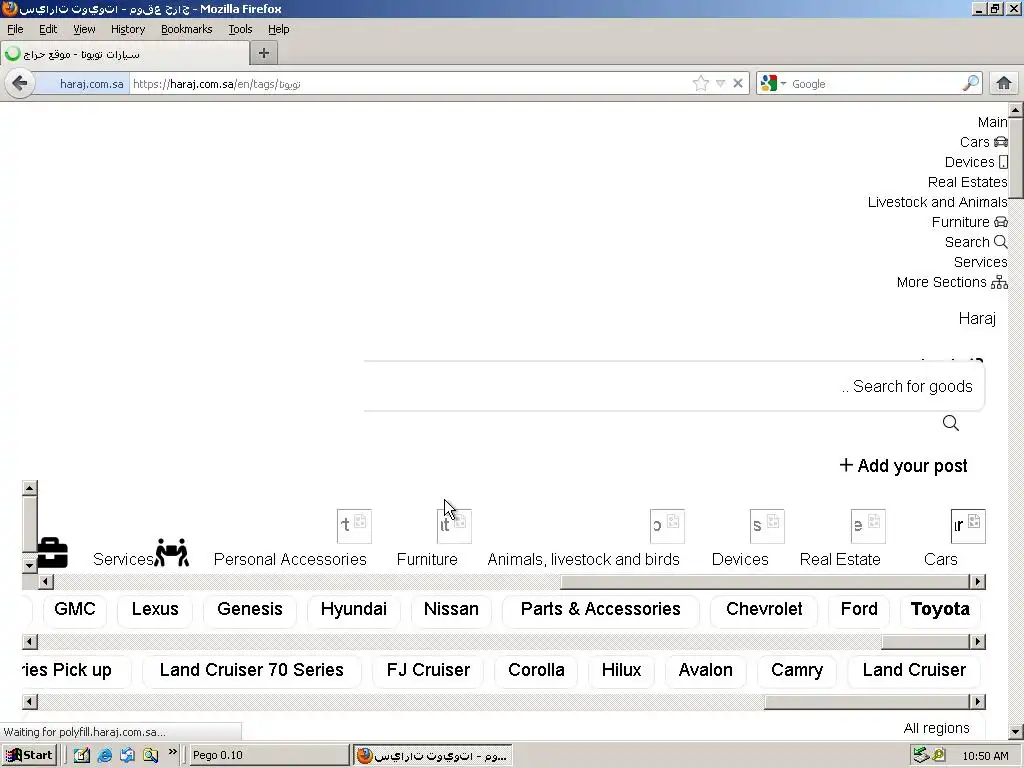Click the browser URL address bar
The height and width of the screenshot is (768, 1024).
coord(411,84)
